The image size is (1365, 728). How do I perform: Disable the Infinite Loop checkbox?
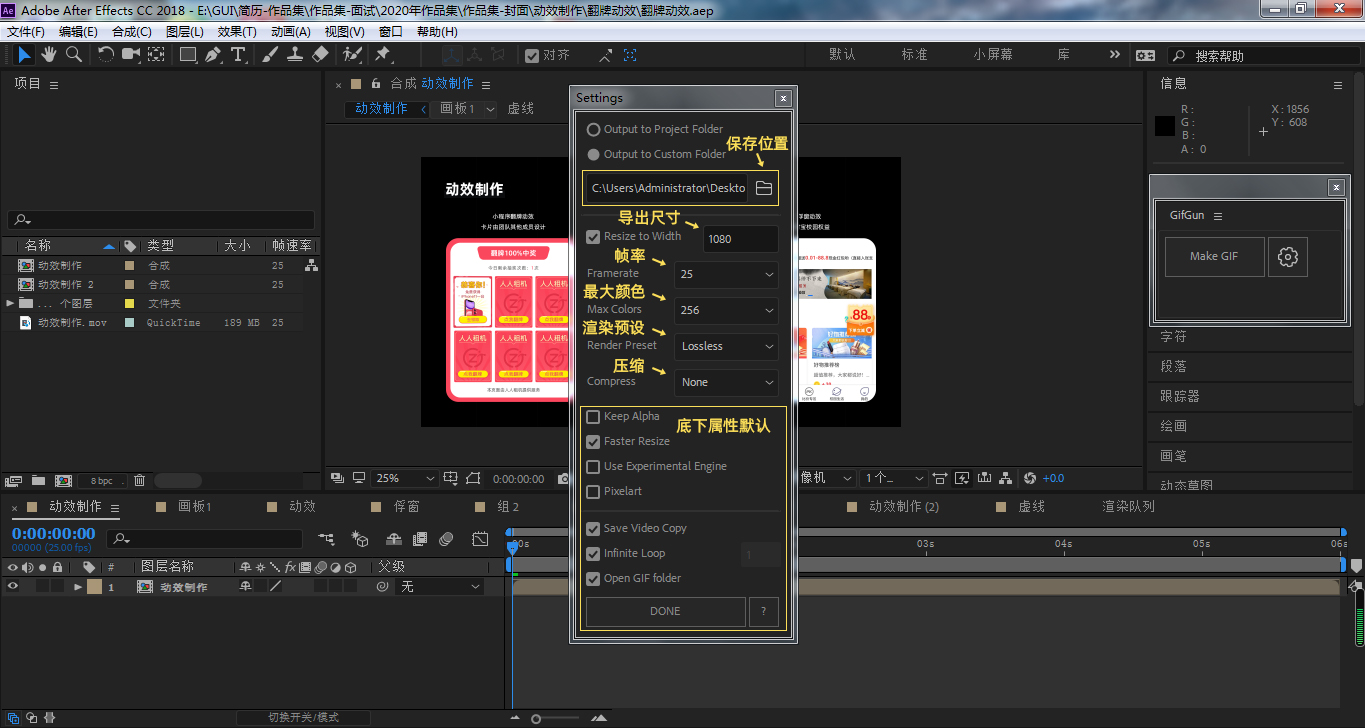pyautogui.click(x=593, y=553)
